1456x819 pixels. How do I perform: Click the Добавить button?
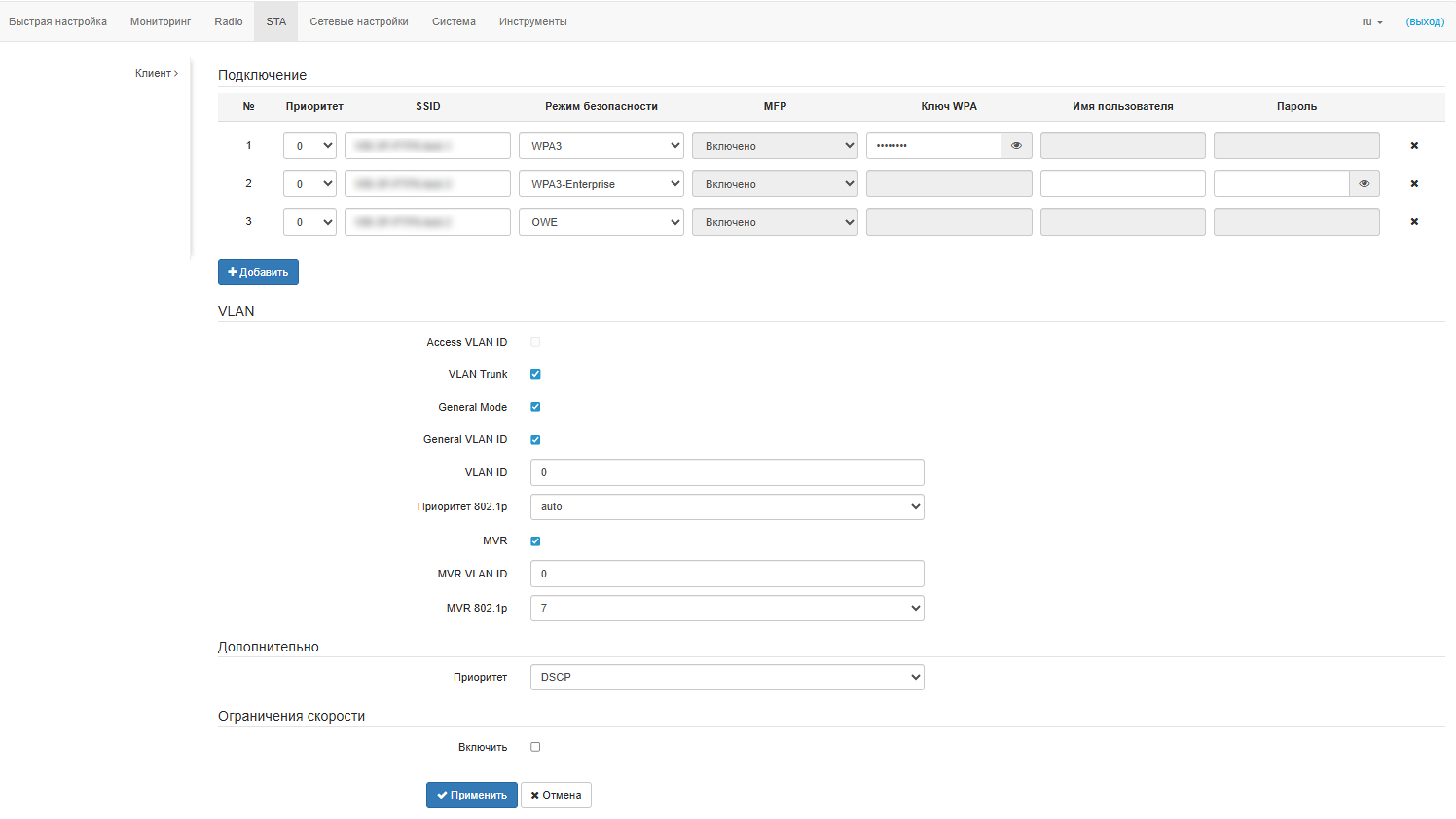(x=258, y=273)
